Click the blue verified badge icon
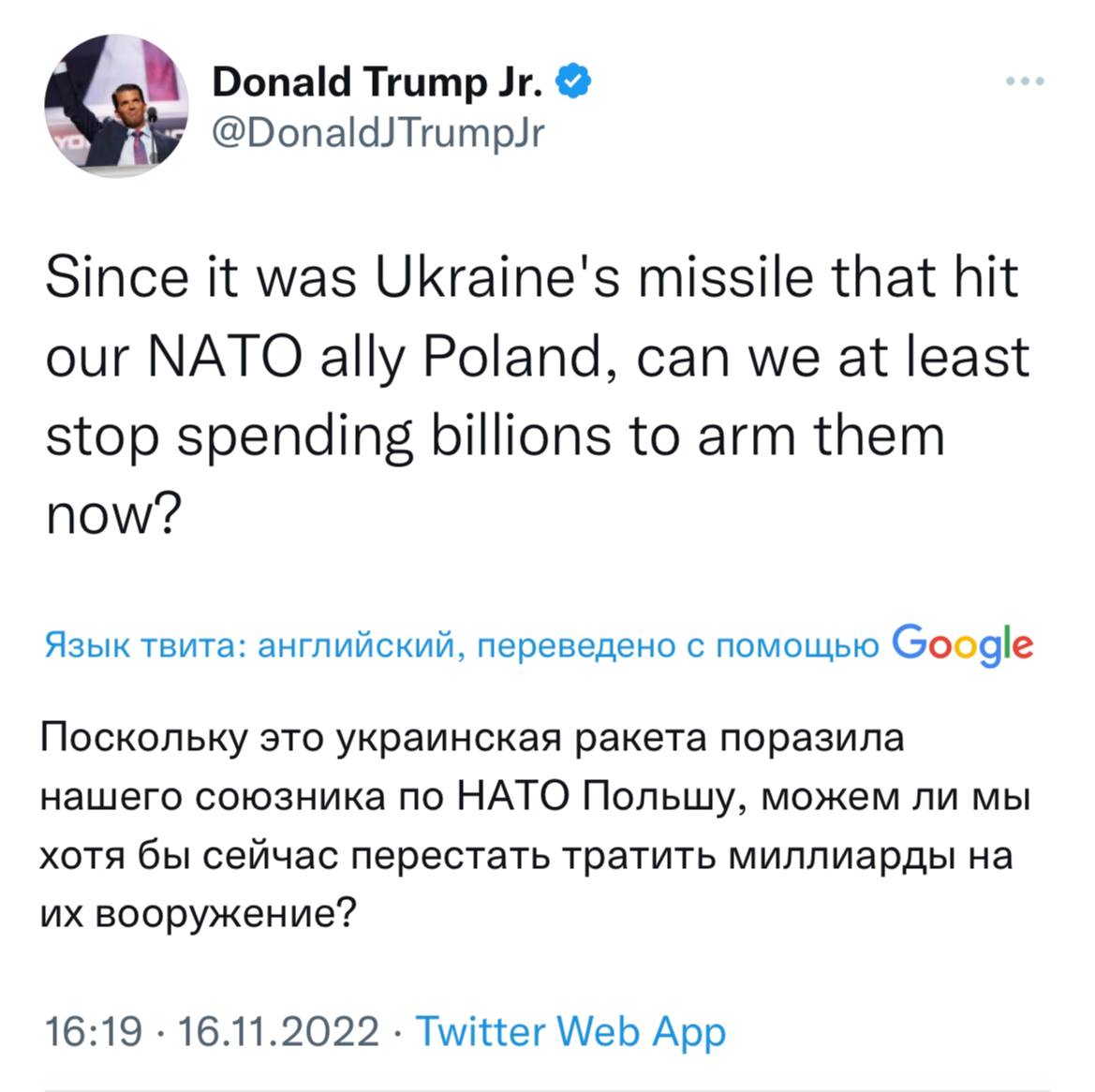The height and width of the screenshot is (1092, 1095). click(x=574, y=82)
